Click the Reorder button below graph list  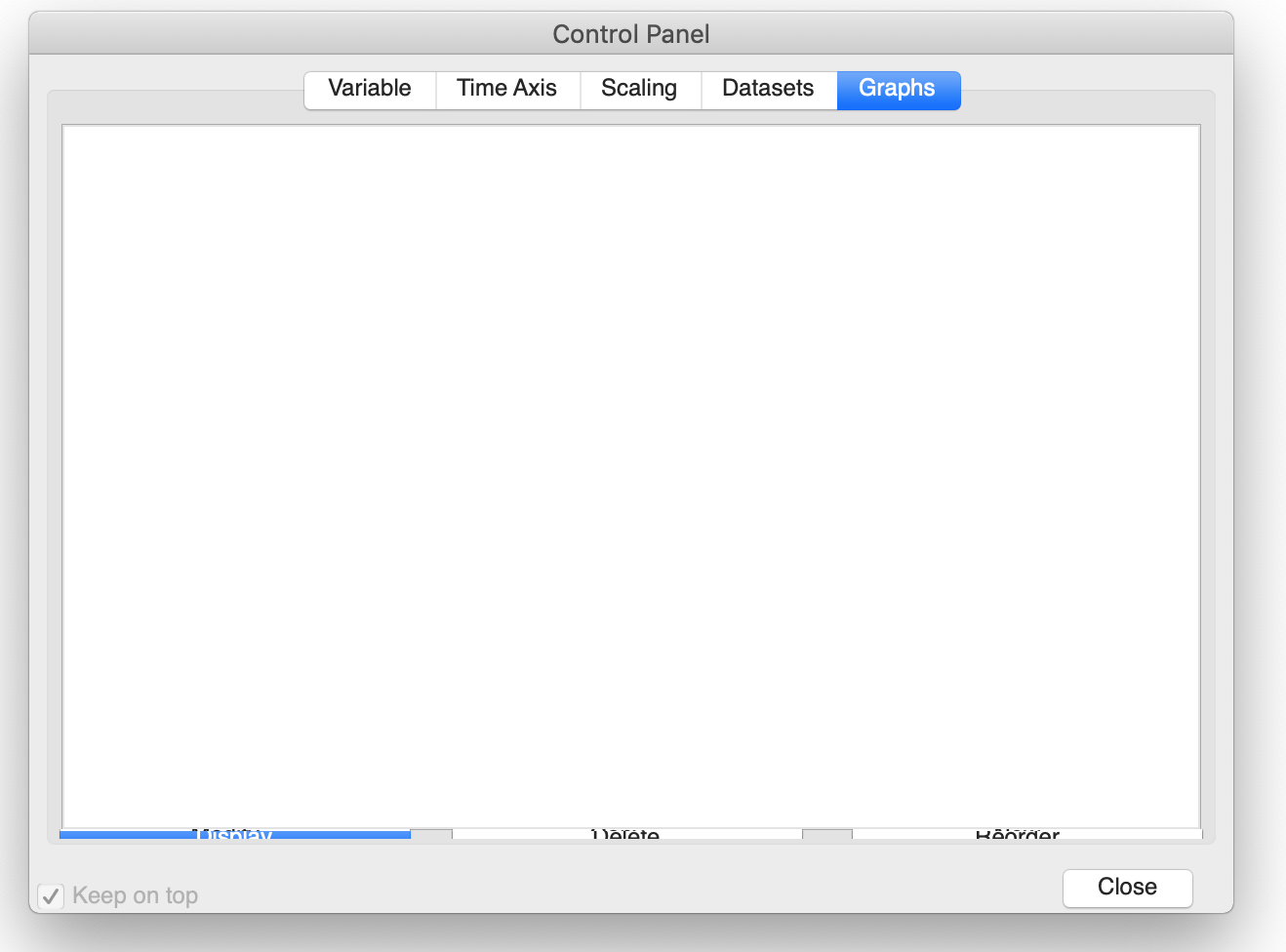click(x=1027, y=834)
